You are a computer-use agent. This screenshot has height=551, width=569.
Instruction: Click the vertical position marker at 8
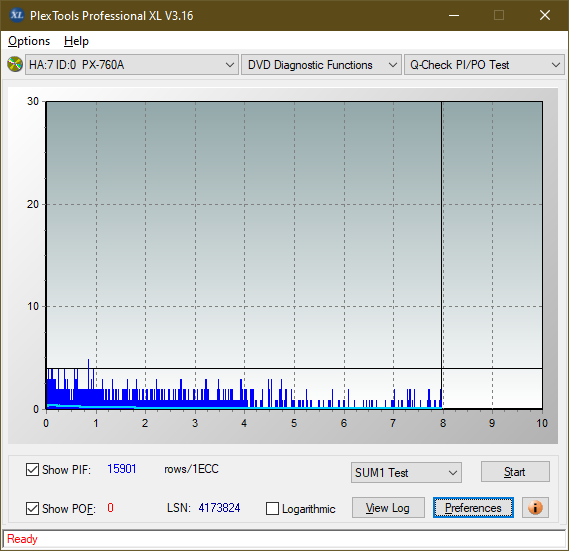(442, 255)
